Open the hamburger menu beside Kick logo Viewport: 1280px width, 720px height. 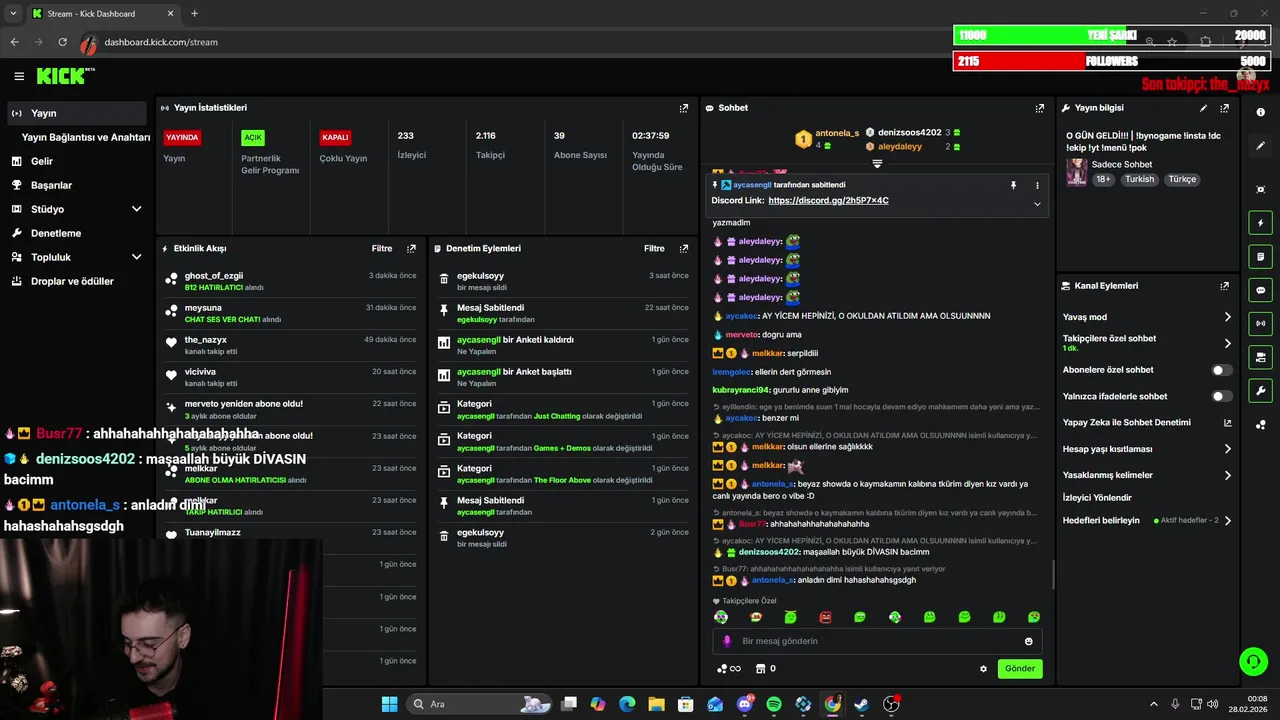tap(19, 76)
